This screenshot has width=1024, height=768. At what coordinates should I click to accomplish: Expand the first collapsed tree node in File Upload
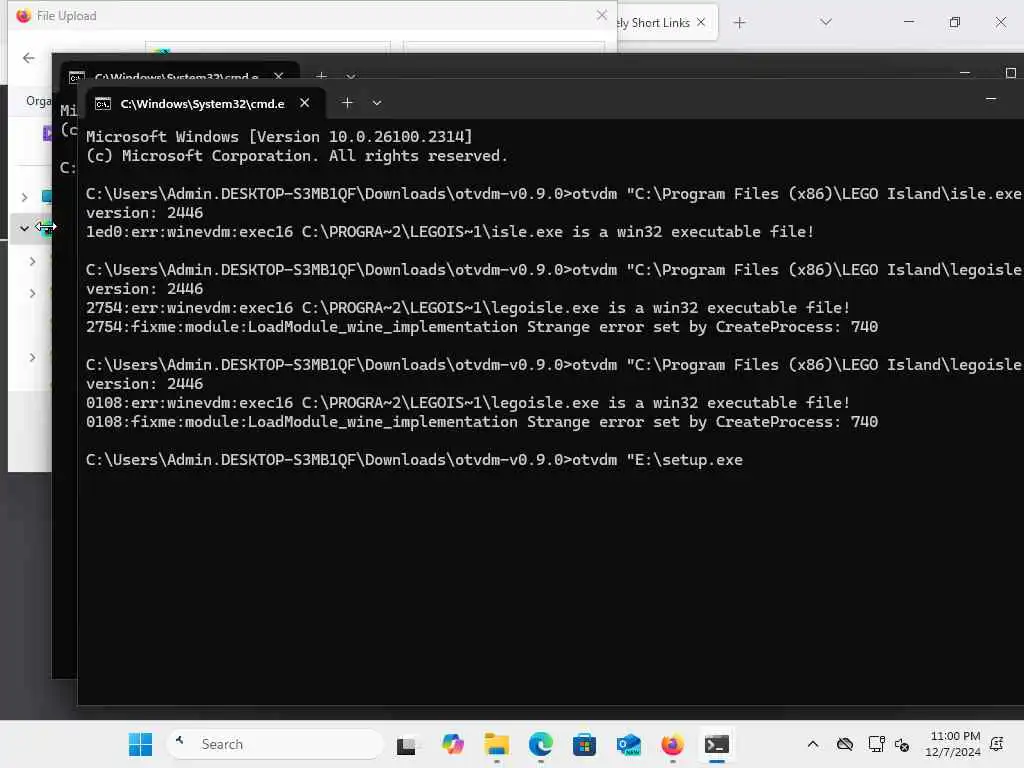pos(24,197)
